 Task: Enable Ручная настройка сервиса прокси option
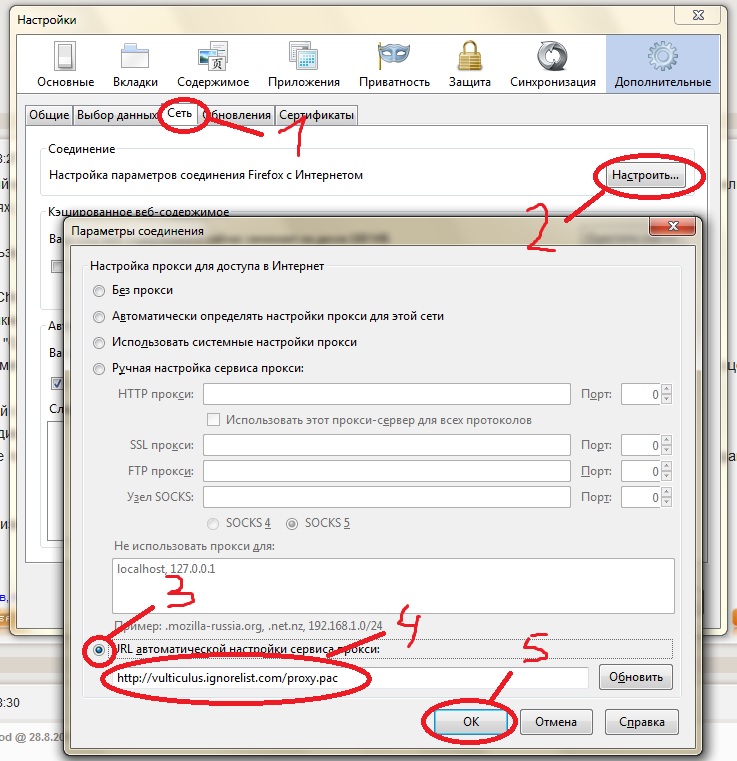[98, 369]
